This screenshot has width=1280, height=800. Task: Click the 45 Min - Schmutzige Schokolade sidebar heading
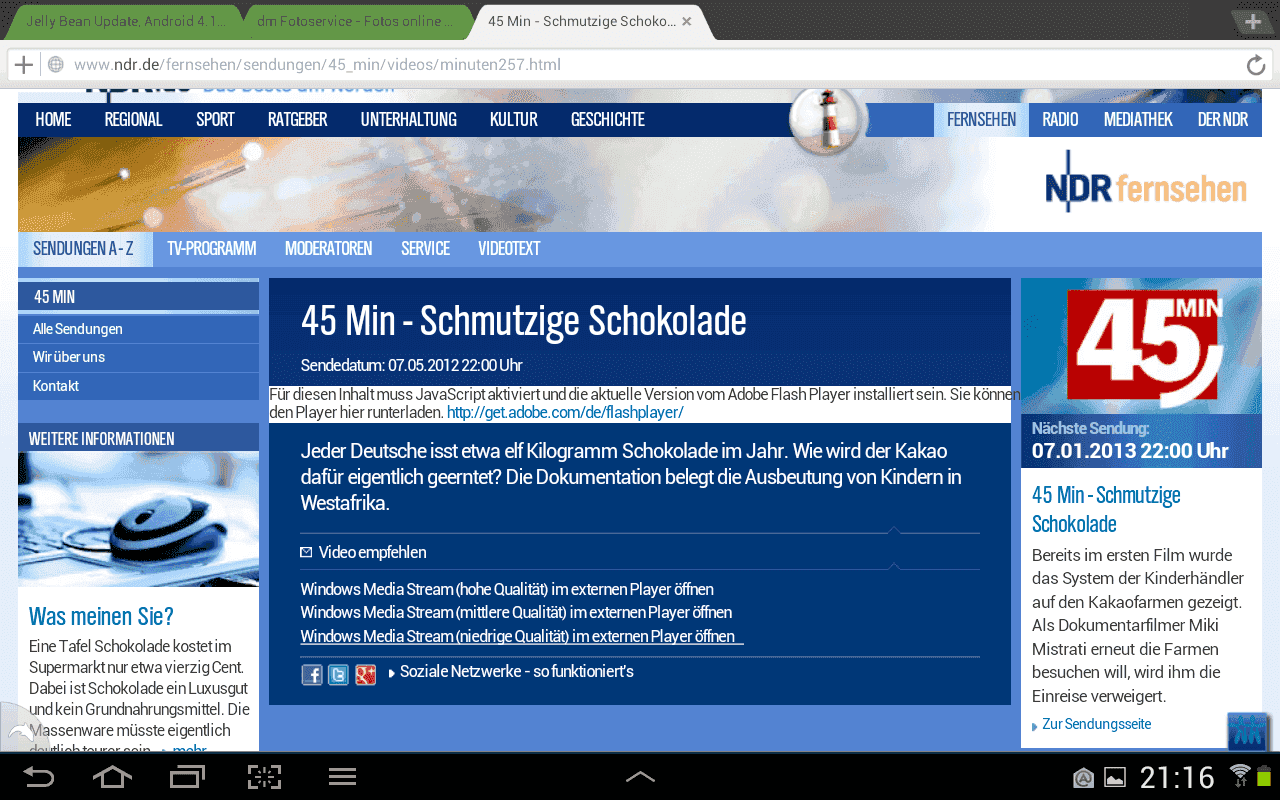[x=1106, y=509]
